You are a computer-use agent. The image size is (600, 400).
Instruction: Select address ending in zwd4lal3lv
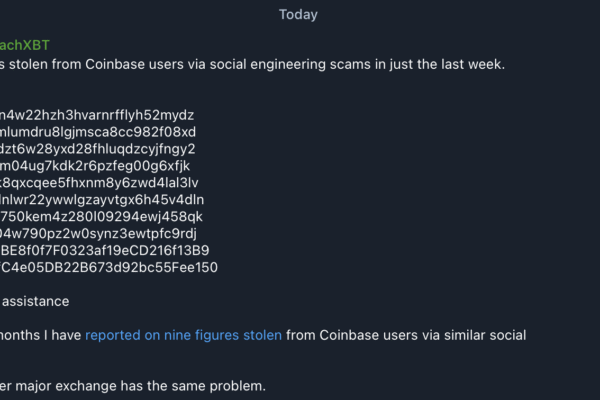click(99, 183)
